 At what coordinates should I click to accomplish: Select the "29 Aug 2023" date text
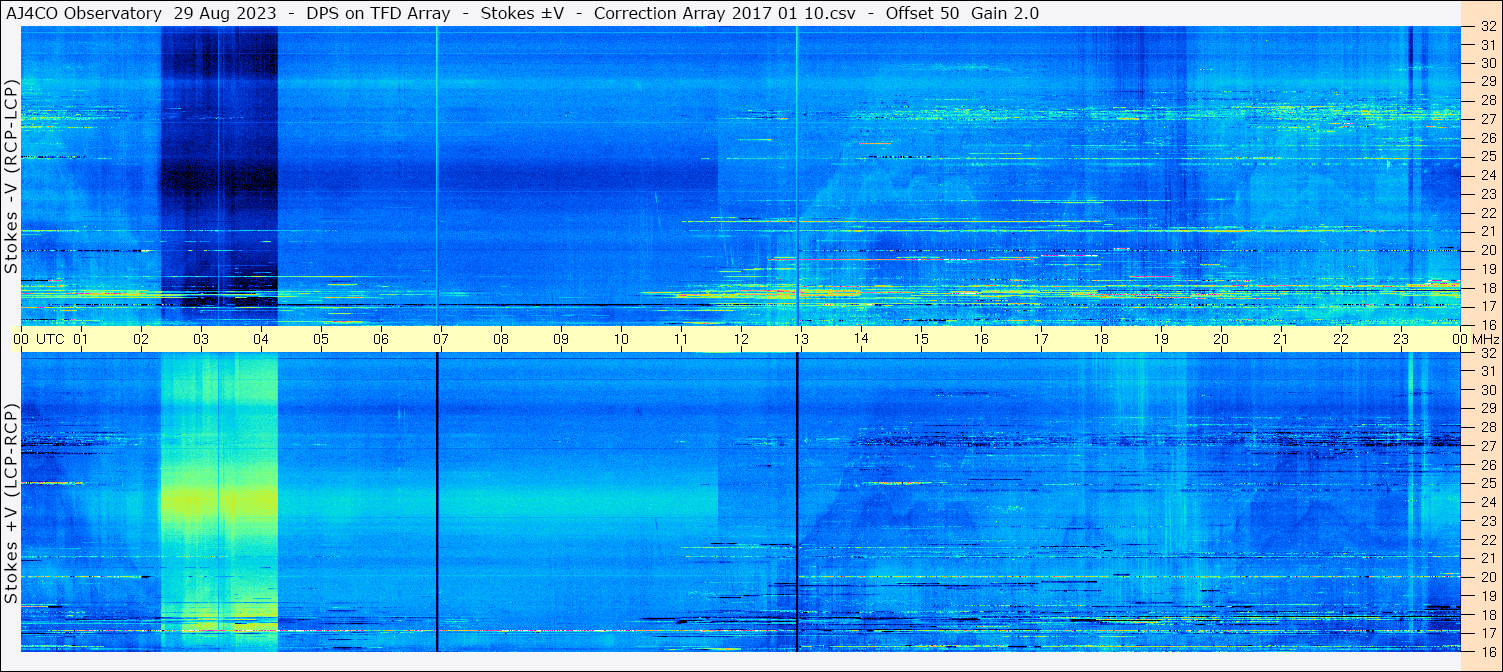225,13
